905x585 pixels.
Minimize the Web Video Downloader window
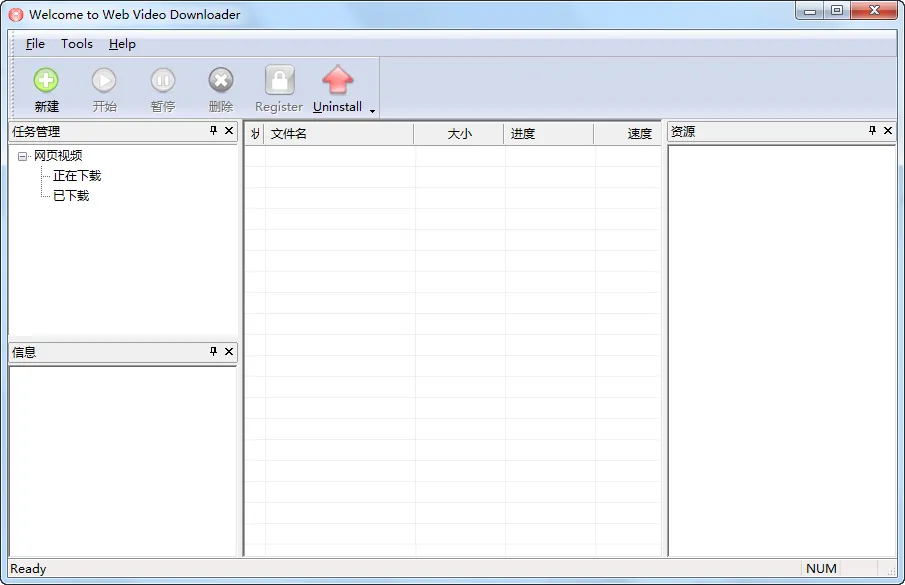click(810, 11)
